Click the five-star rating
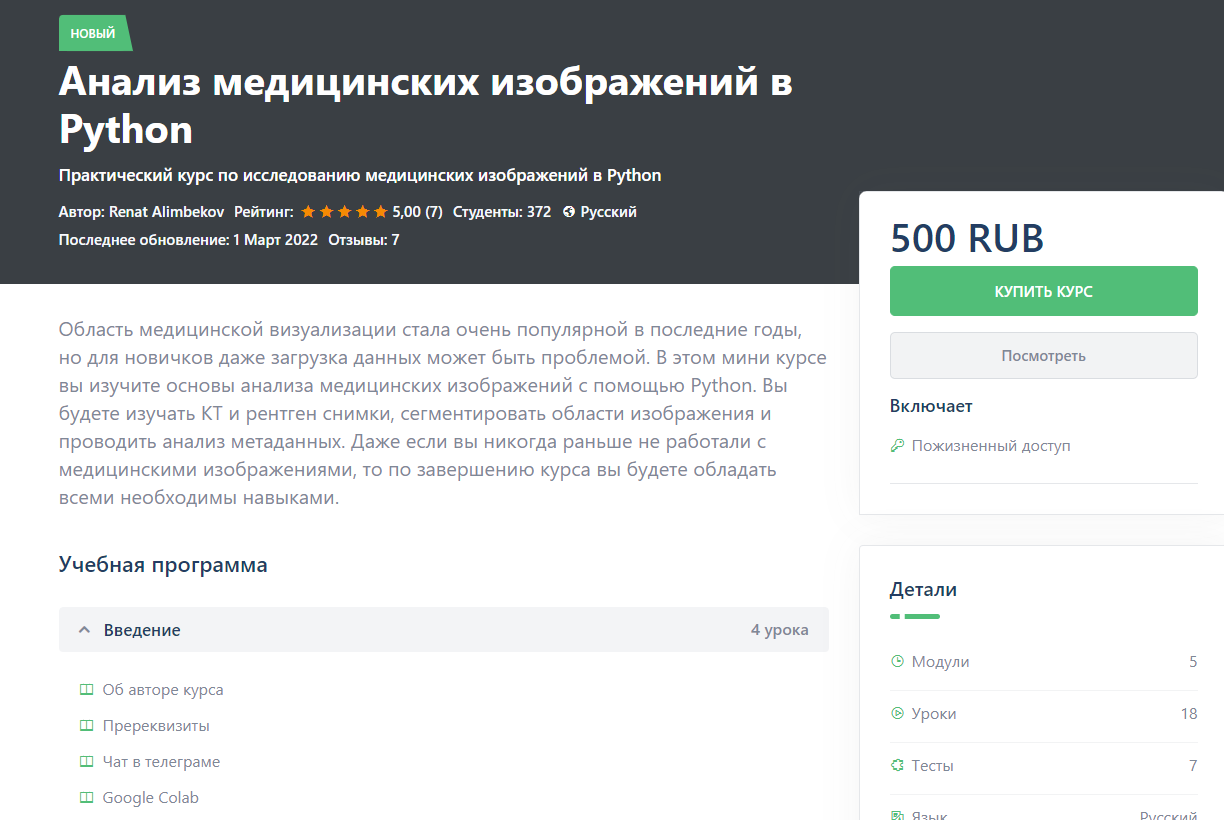This screenshot has width=1224, height=820. [344, 212]
